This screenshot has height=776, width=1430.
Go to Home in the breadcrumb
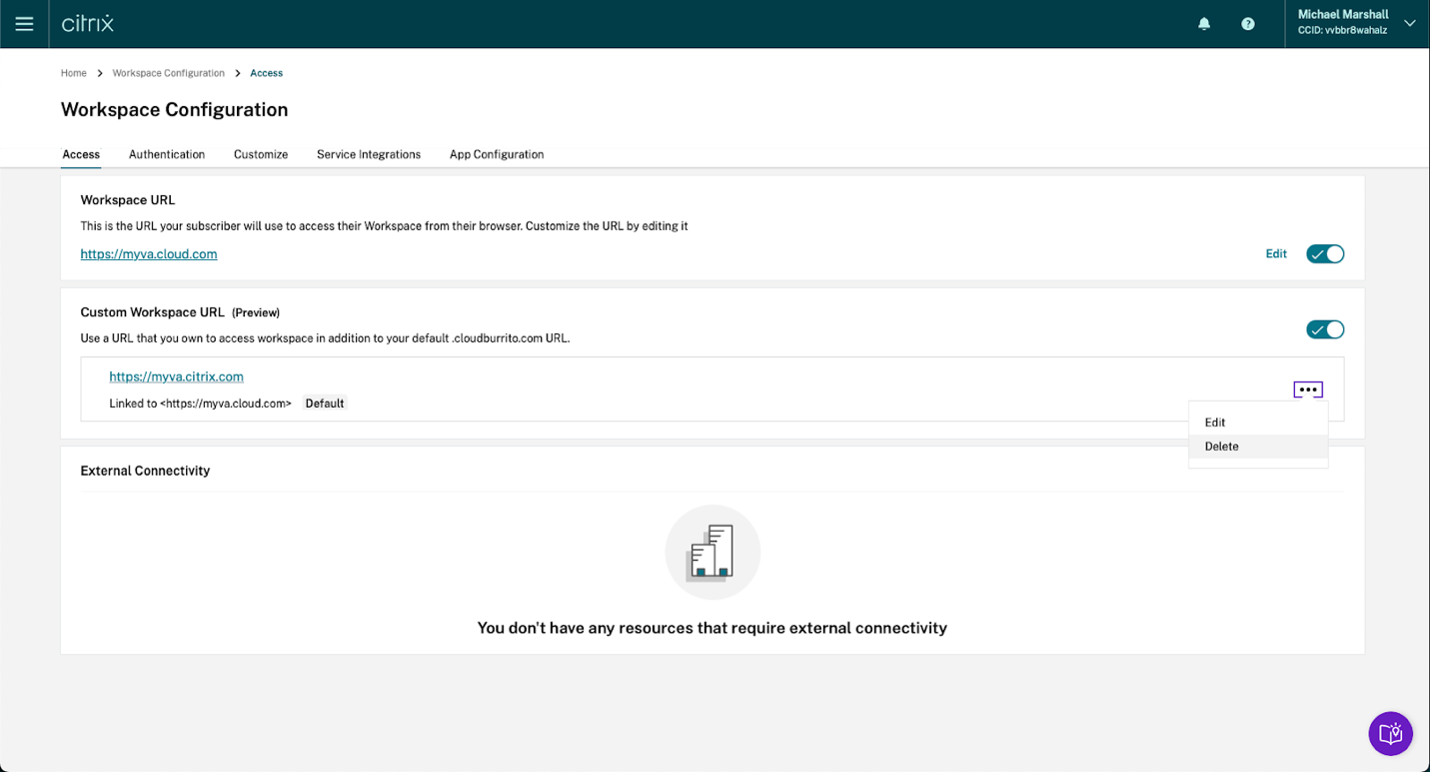point(74,73)
